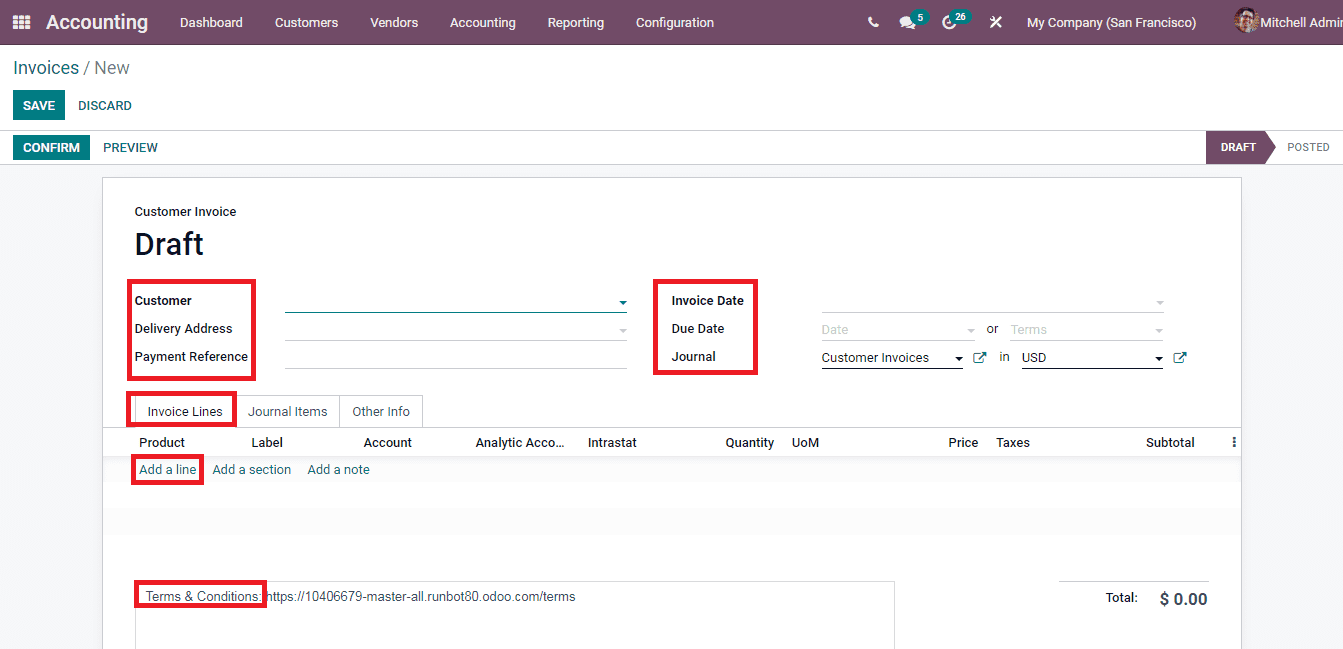Click the CONFIRM button
The image size is (1343, 649).
point(51,147)
